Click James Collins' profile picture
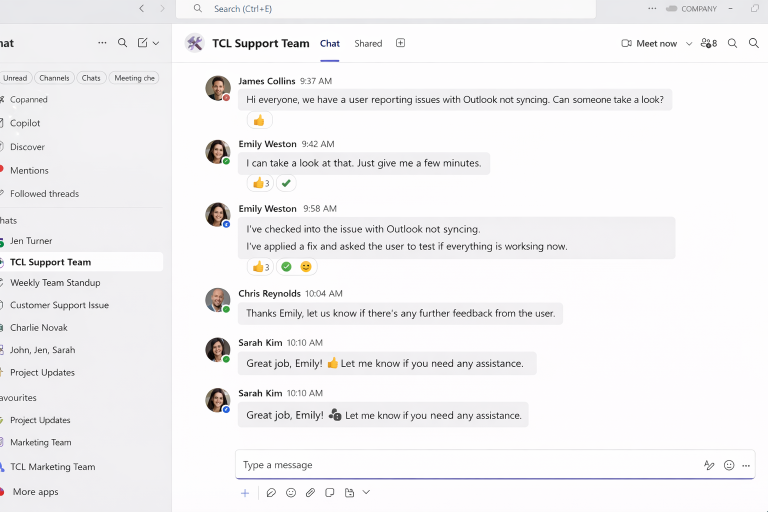Image resolution: width=768 pixels, height=512 pixels. click(x=217, y=88)
